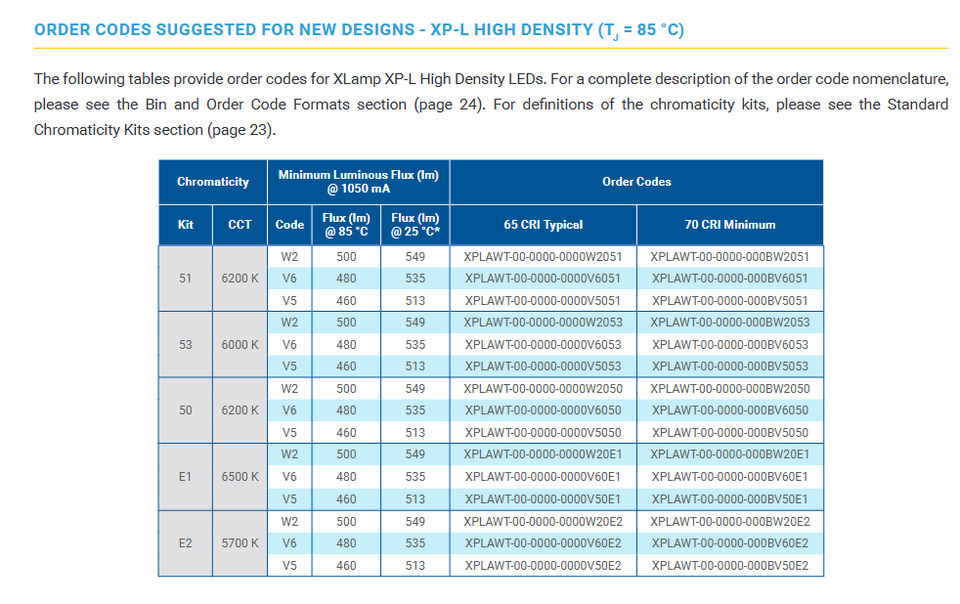Select the Minimum Luminous Flux header cell
This screenshot has width=960, height=604.
coord(358,182)
